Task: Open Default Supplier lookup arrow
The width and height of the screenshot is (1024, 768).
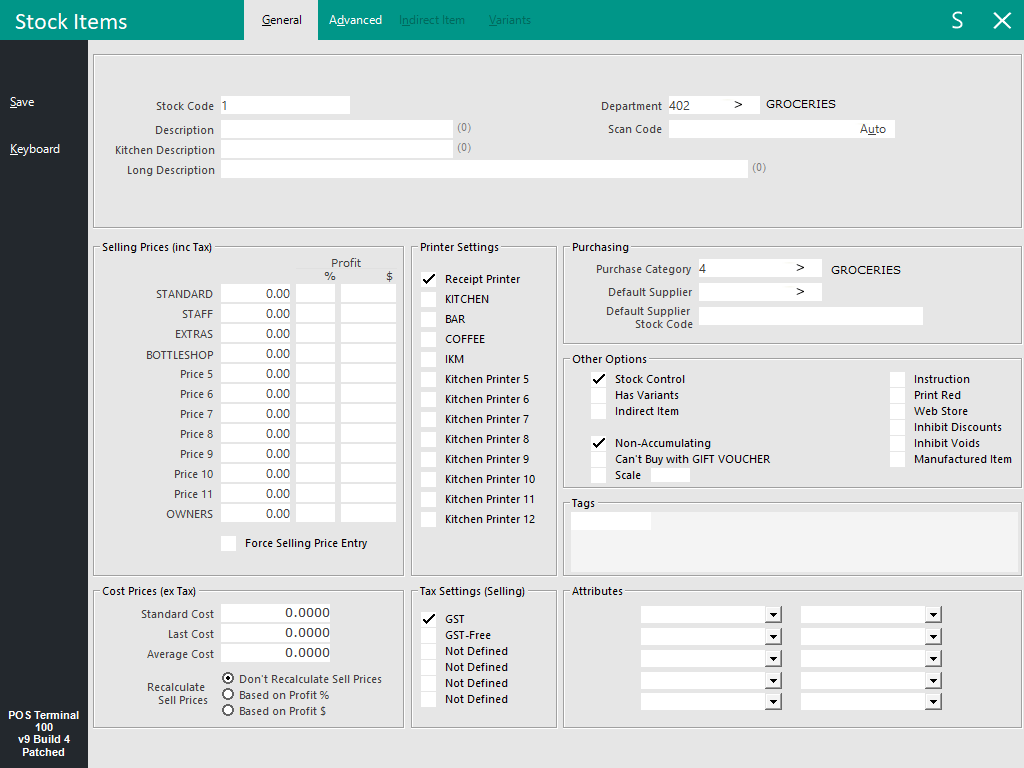Action: click(x=800, y=292)
